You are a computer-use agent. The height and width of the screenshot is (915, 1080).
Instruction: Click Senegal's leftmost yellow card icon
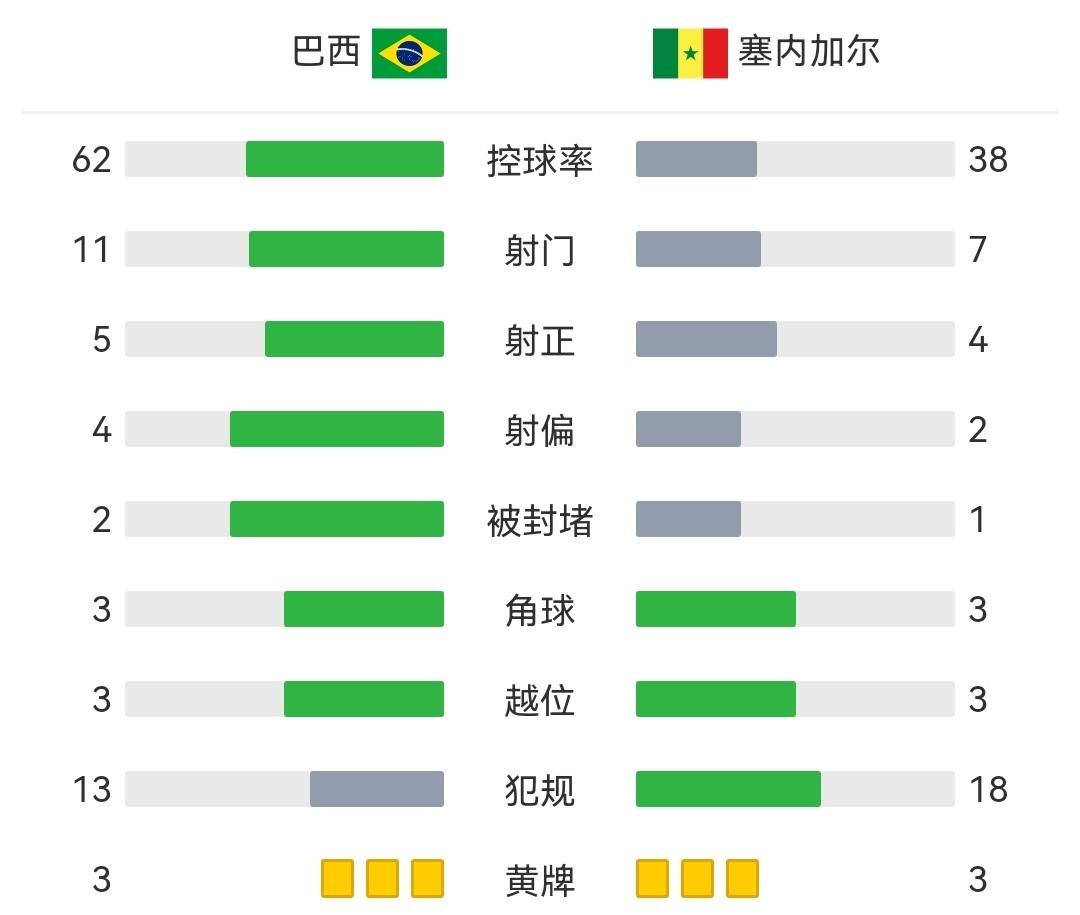(652, 878)
